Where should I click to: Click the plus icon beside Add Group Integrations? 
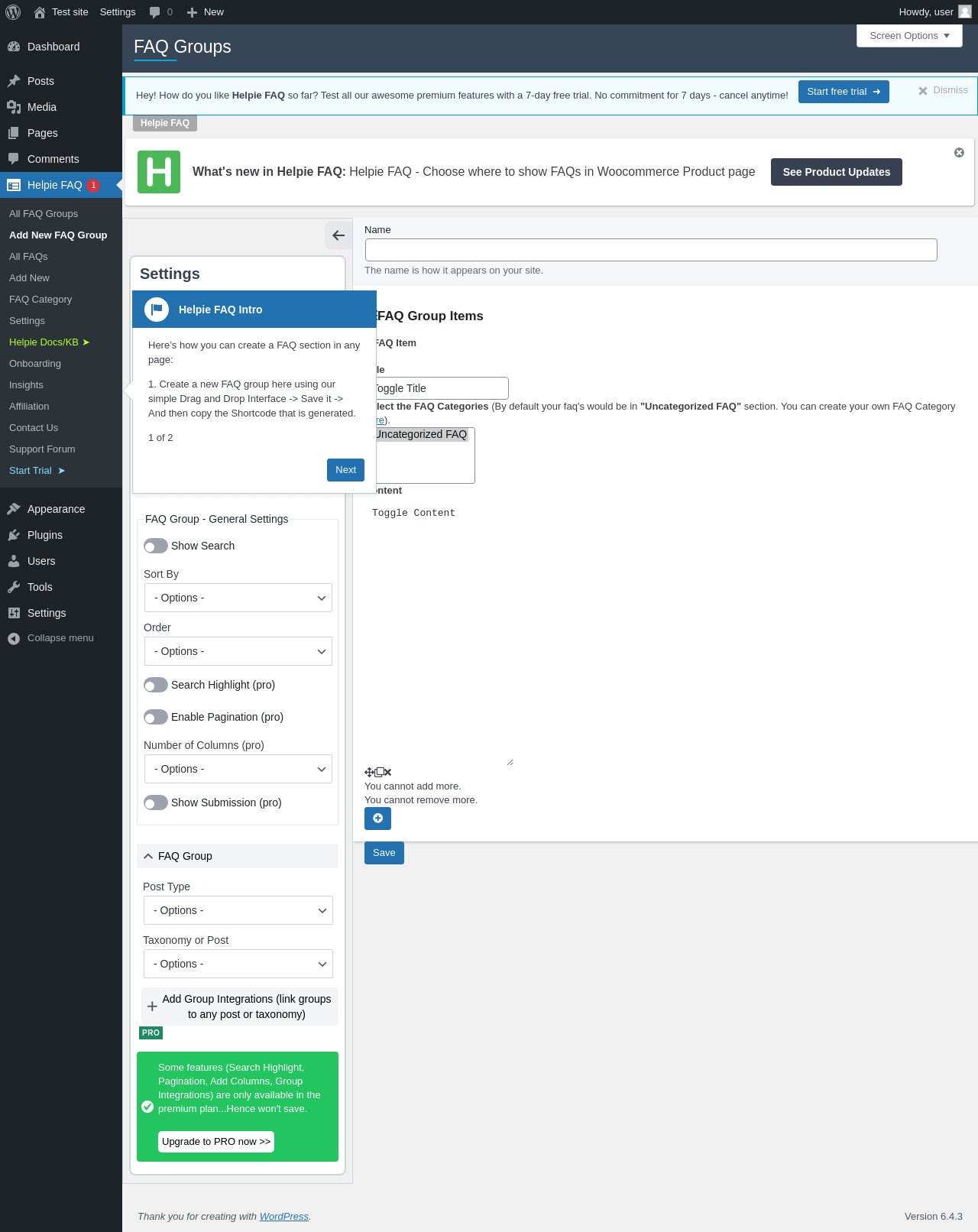[x=152, y=1007]
